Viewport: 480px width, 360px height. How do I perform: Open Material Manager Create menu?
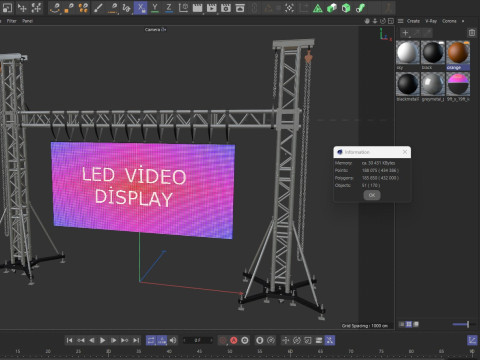pos(413,21)
